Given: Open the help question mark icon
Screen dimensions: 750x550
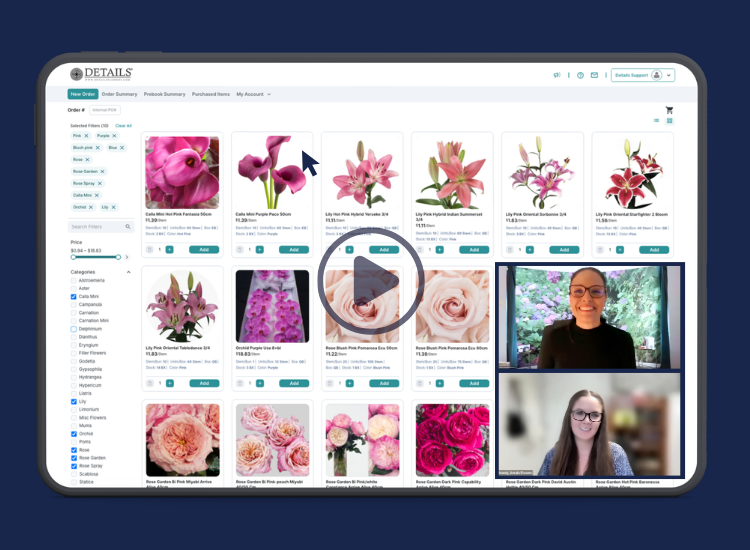Looking at the screenshot, I should (x=580, y=75).
